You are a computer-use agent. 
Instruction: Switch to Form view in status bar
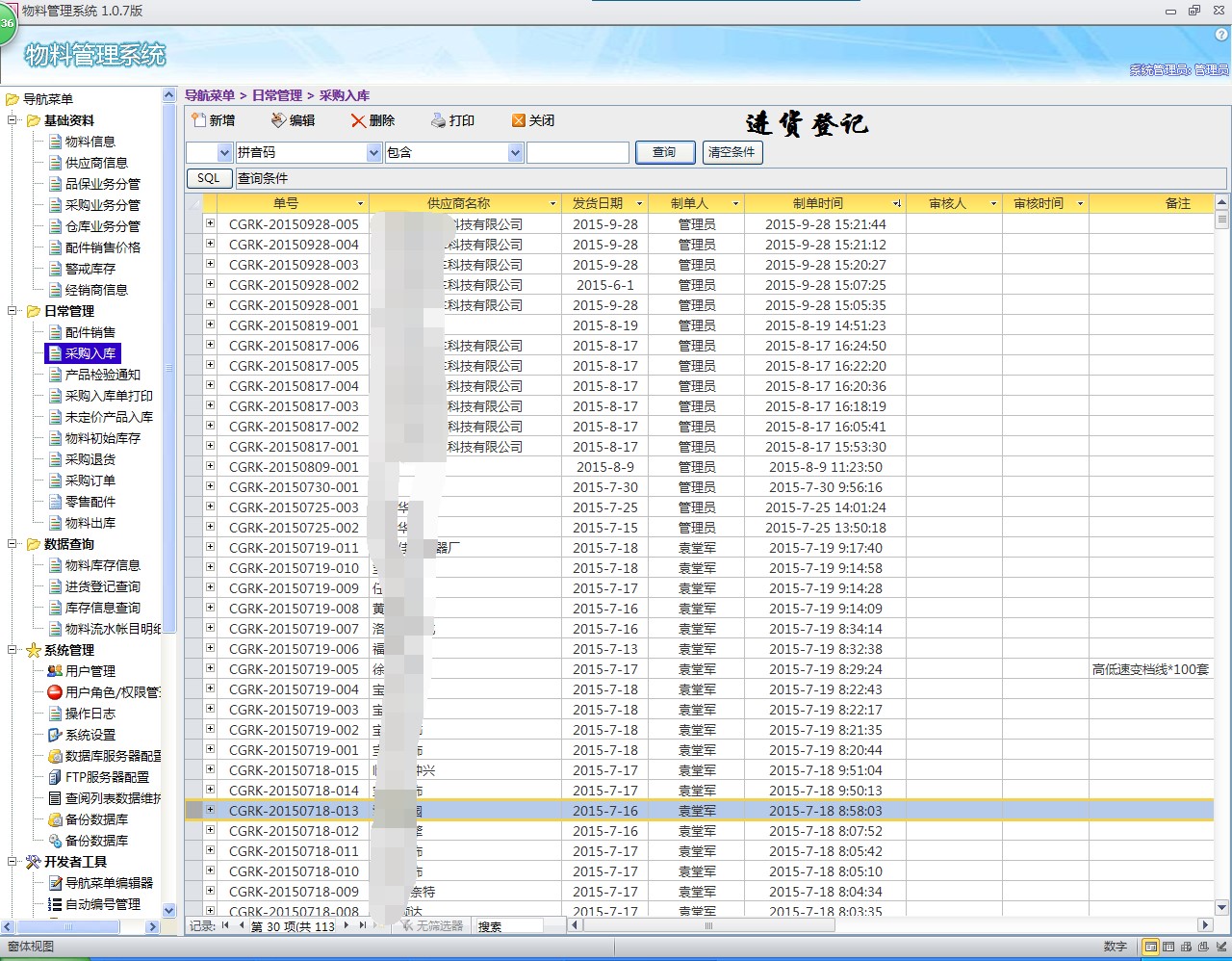(1150, 948)
